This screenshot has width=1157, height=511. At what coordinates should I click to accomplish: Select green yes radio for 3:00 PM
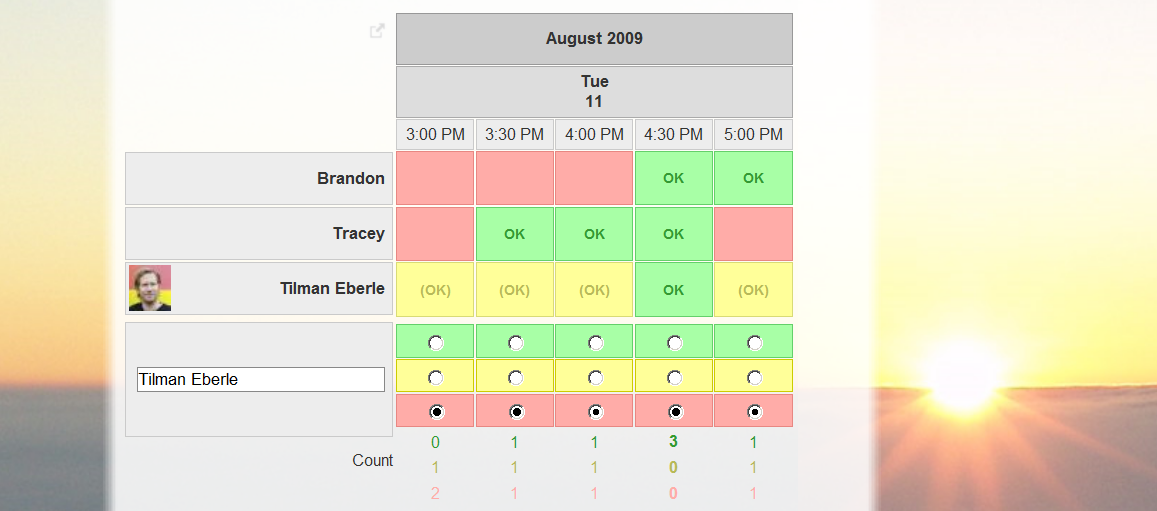click(x=436, y=343)
